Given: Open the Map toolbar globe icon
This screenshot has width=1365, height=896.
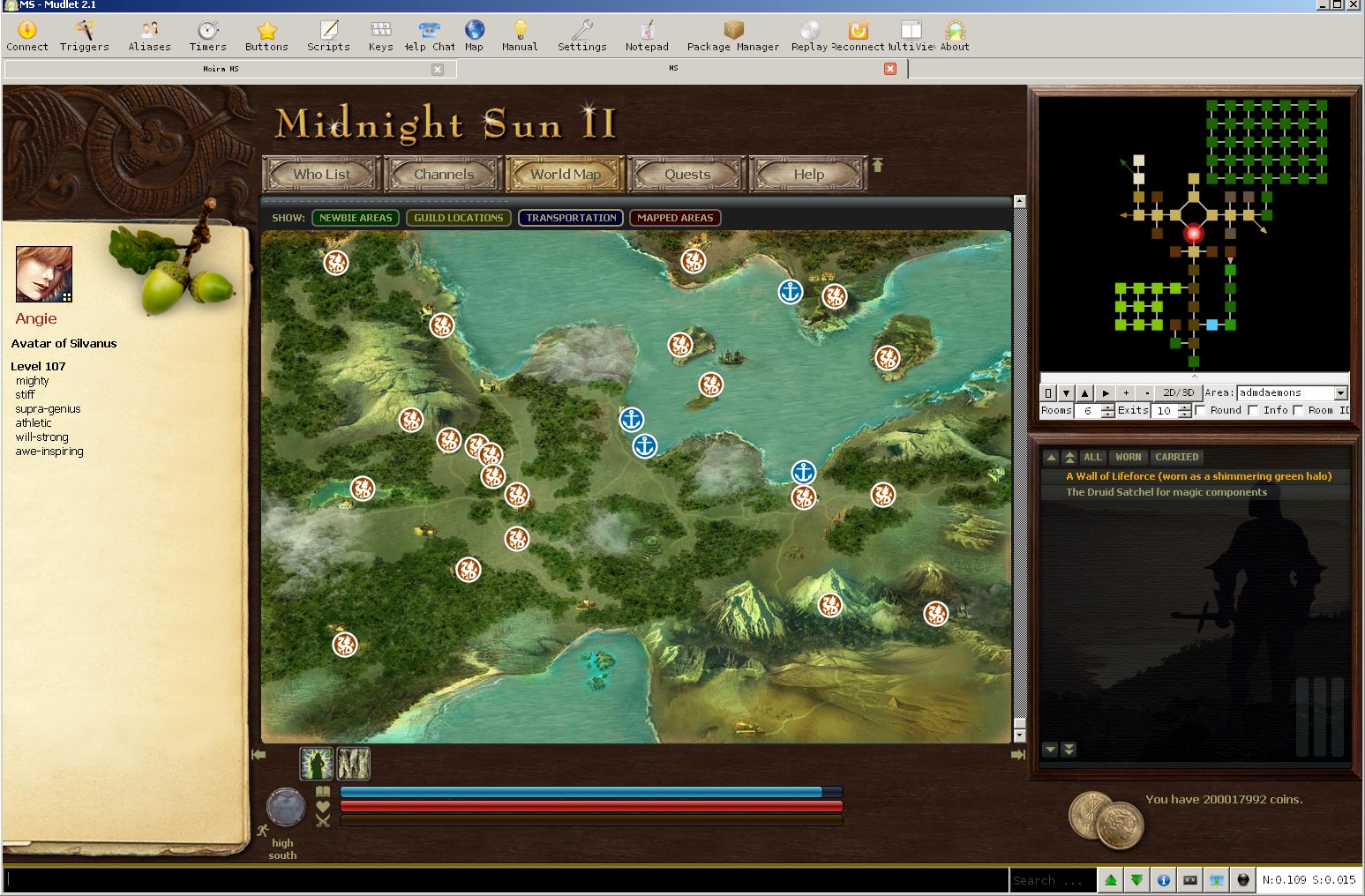Looking at the screenshot, I should point(474,36).
